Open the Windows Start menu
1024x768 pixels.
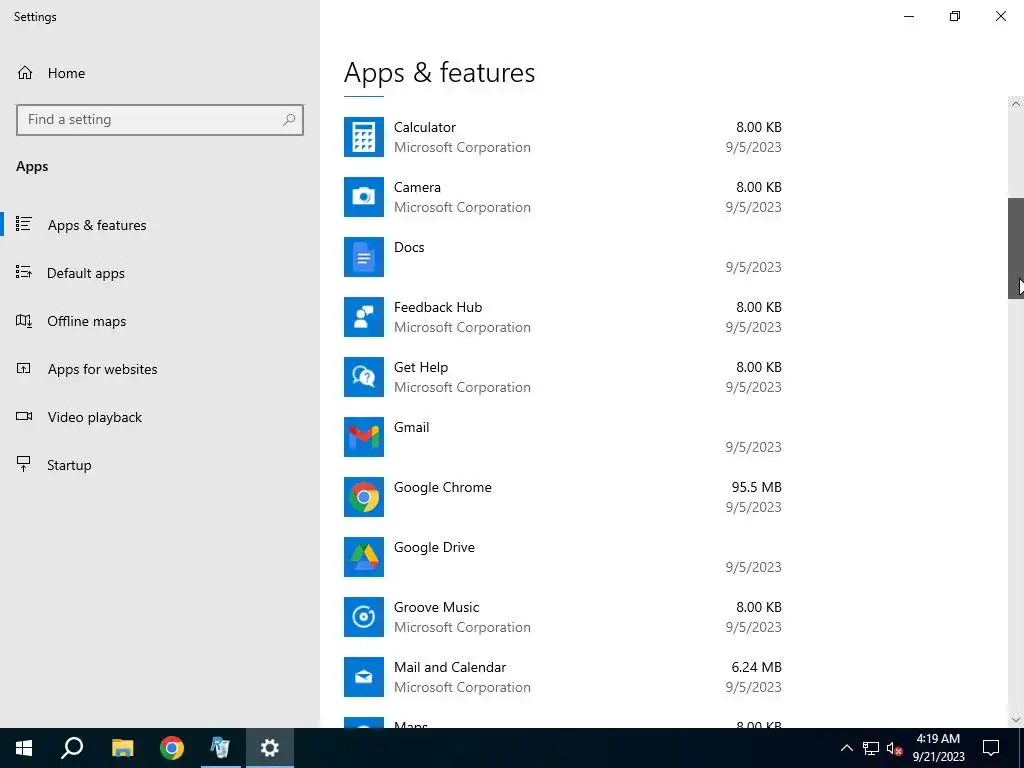pos(24,748)
